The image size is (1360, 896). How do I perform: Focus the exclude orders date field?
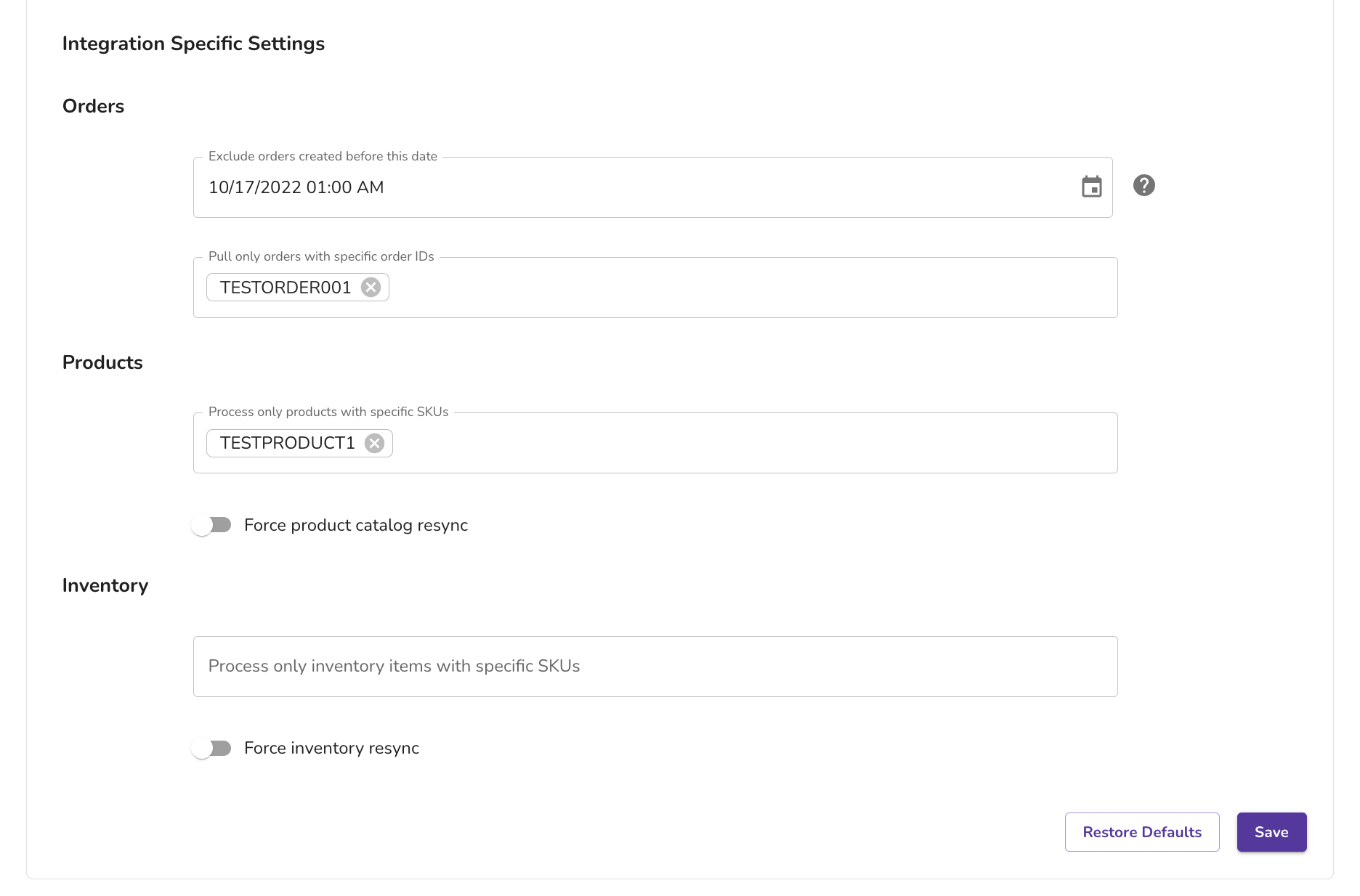652,187
